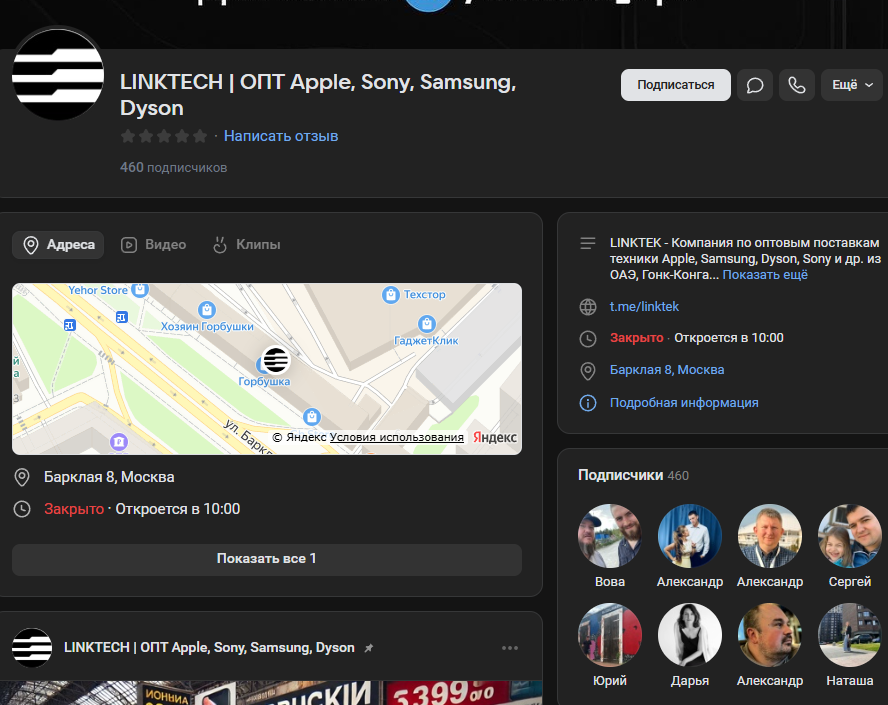
Task: Open Подробная информация link
Action: (684, 403)
